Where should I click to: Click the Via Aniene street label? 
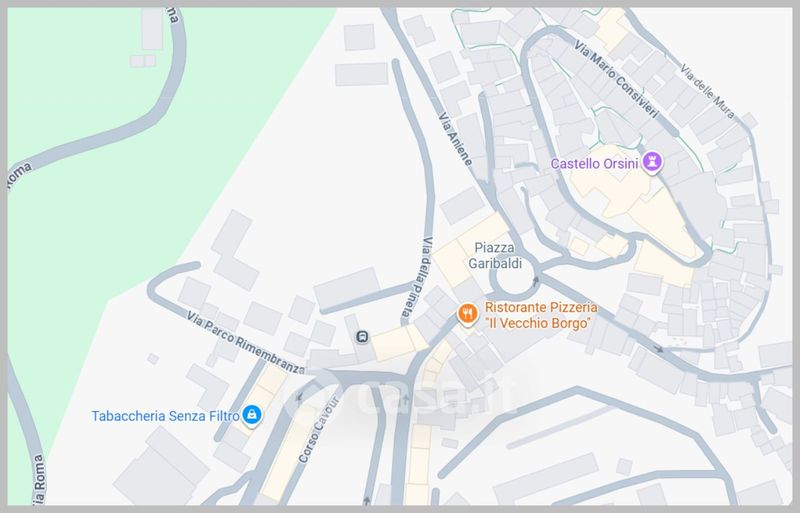455,138
